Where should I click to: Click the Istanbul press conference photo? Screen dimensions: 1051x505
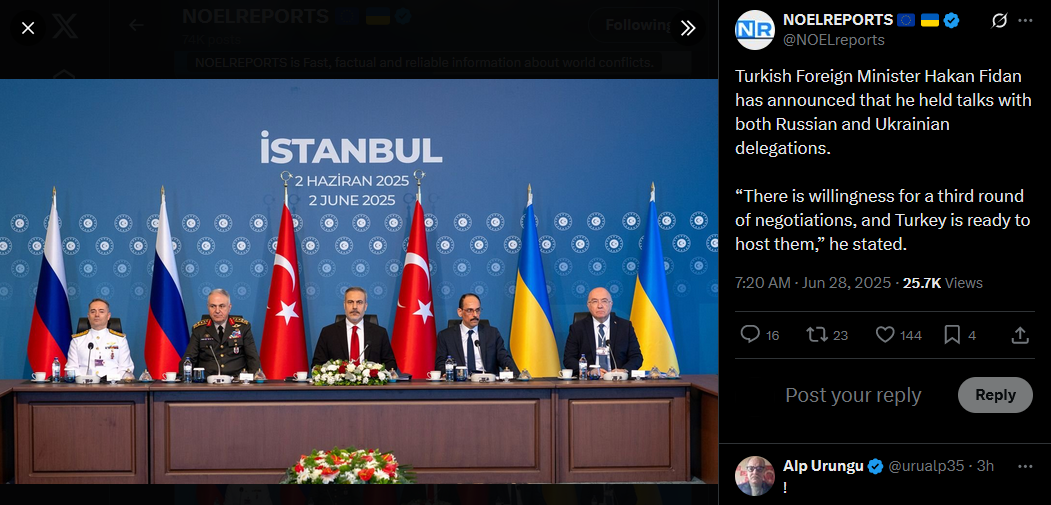[359, 282]
